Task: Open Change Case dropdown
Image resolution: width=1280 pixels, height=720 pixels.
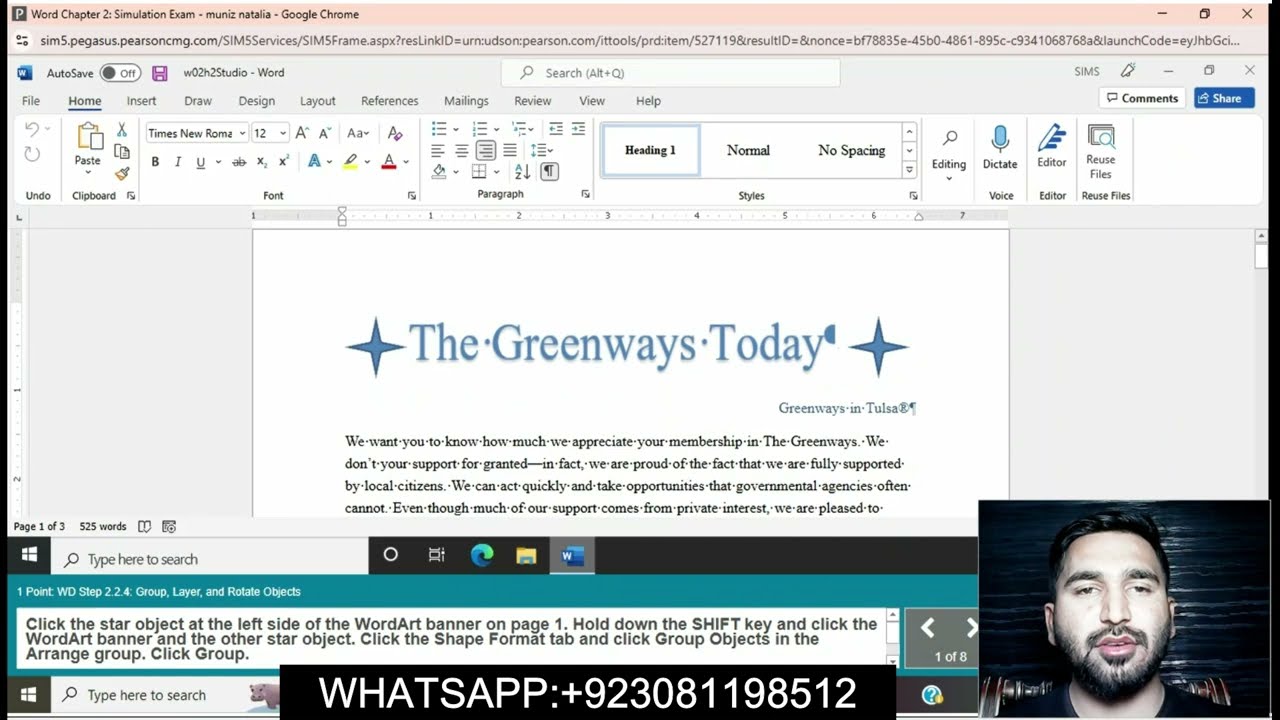Action: coord(358,133)
